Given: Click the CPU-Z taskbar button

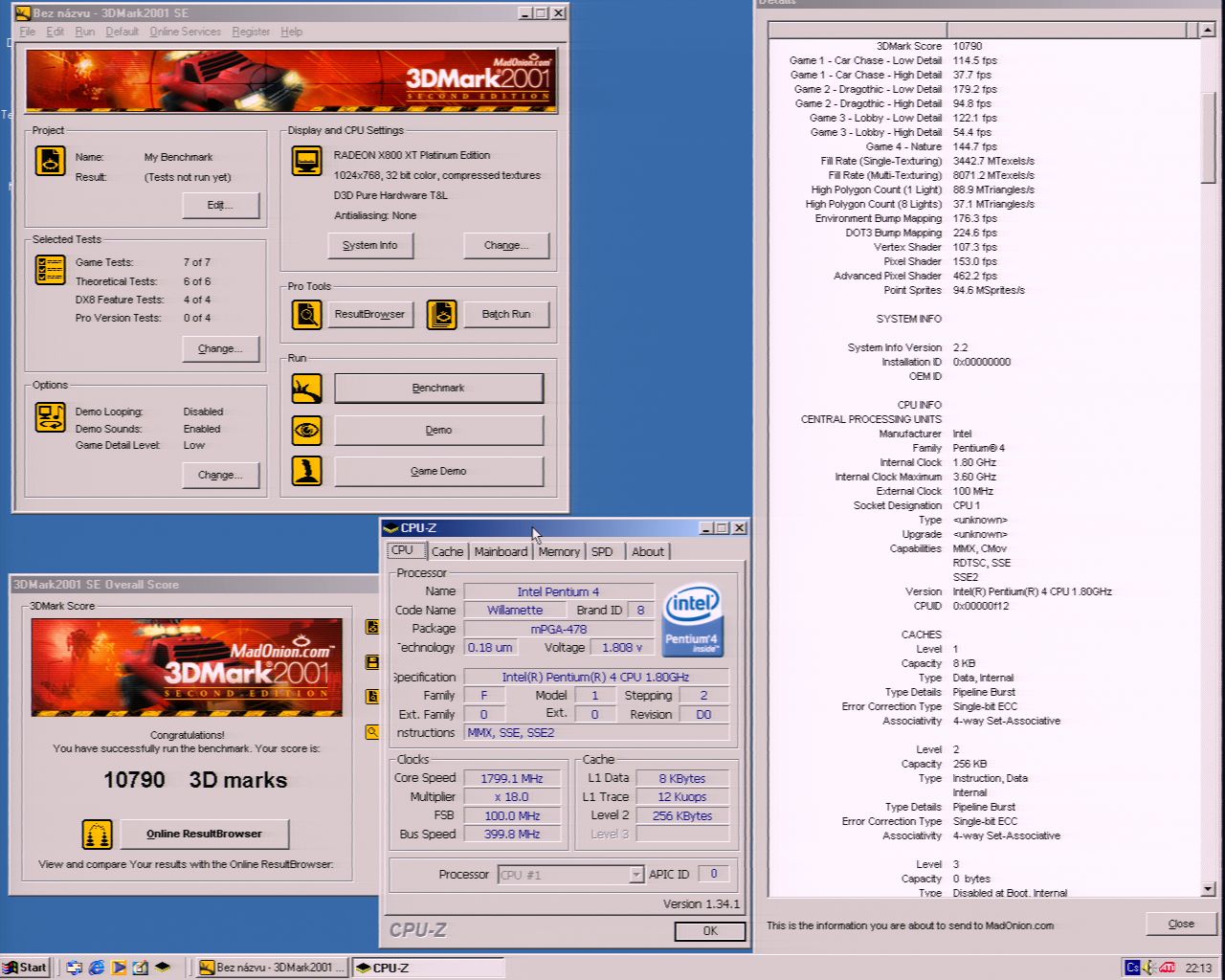Looking at the screenshot, I should point(428,968).
